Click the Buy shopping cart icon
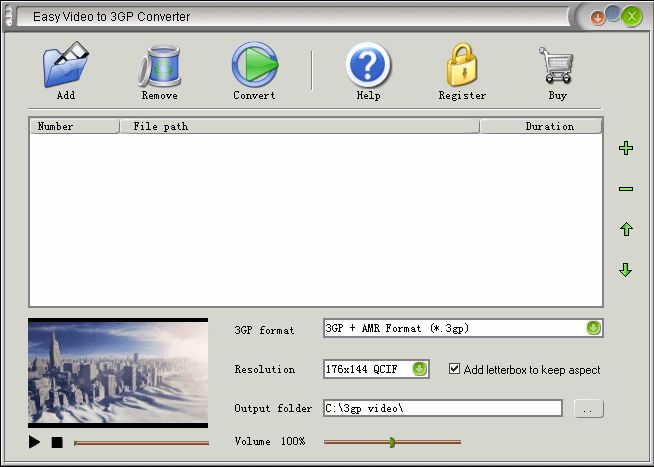This screenshot has height=467, width=654. coord(557,66)
